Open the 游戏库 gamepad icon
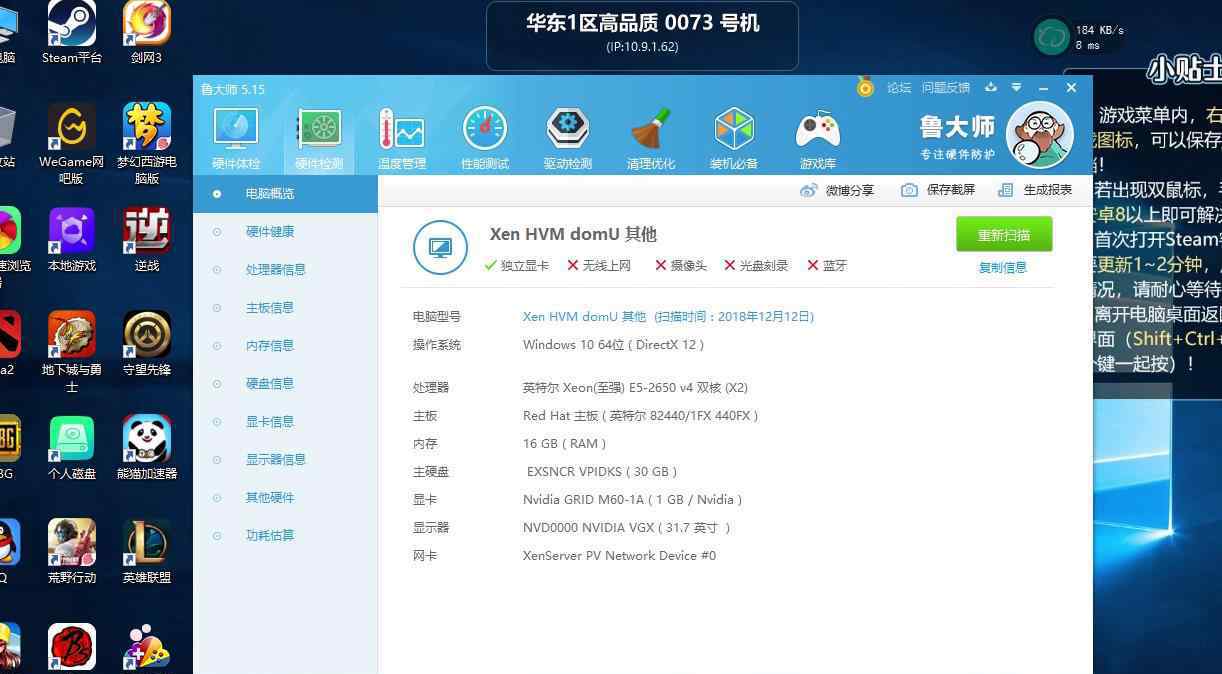 pos(817,131)
